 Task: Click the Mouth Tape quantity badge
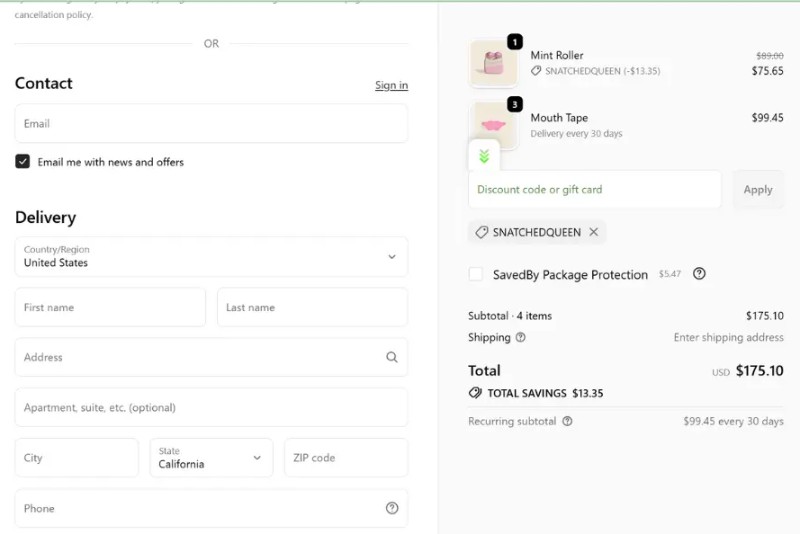tap(515, 105)
